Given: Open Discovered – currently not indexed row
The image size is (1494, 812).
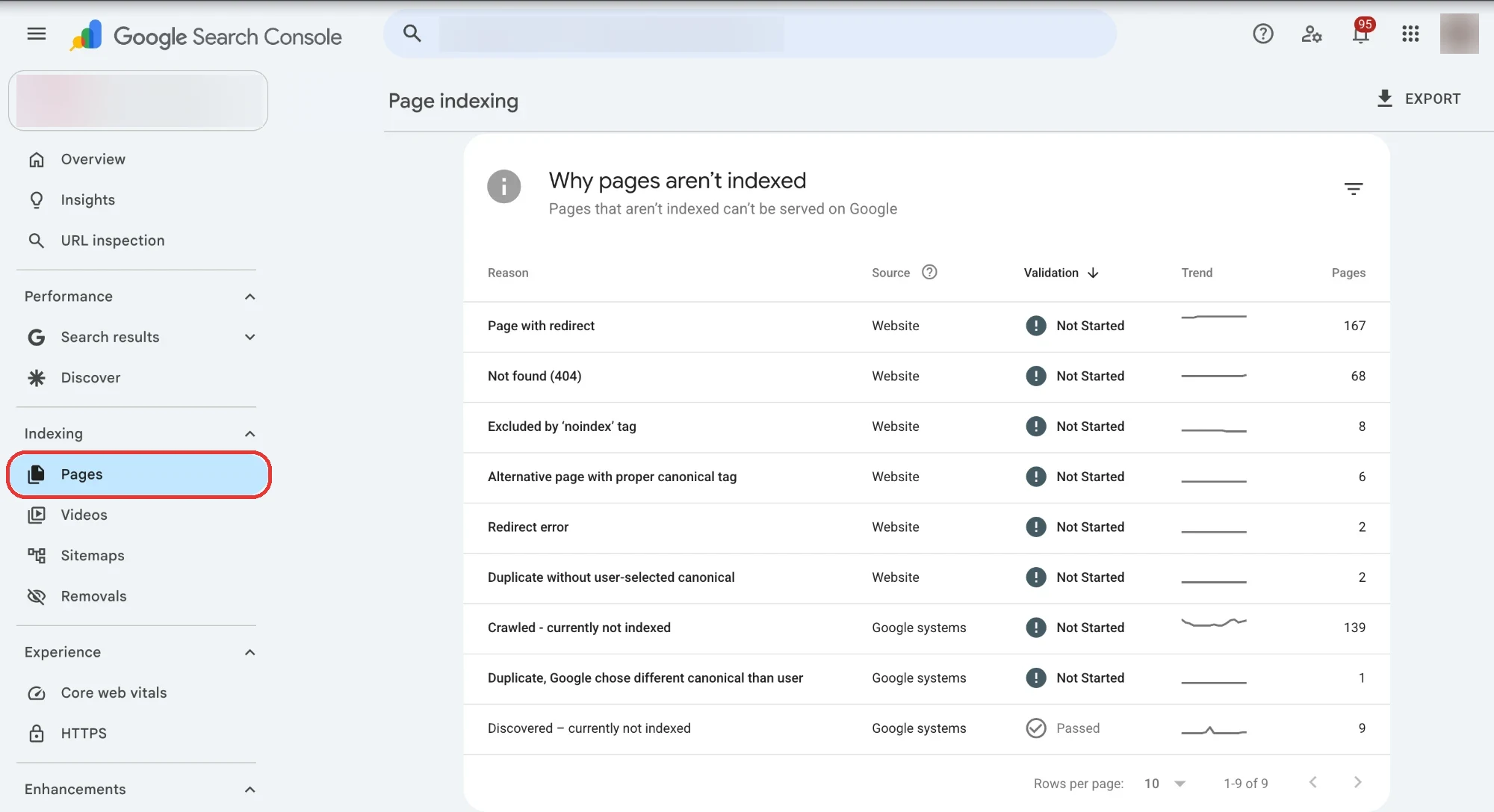Looking at the screenshot, I should pos(926,729).
